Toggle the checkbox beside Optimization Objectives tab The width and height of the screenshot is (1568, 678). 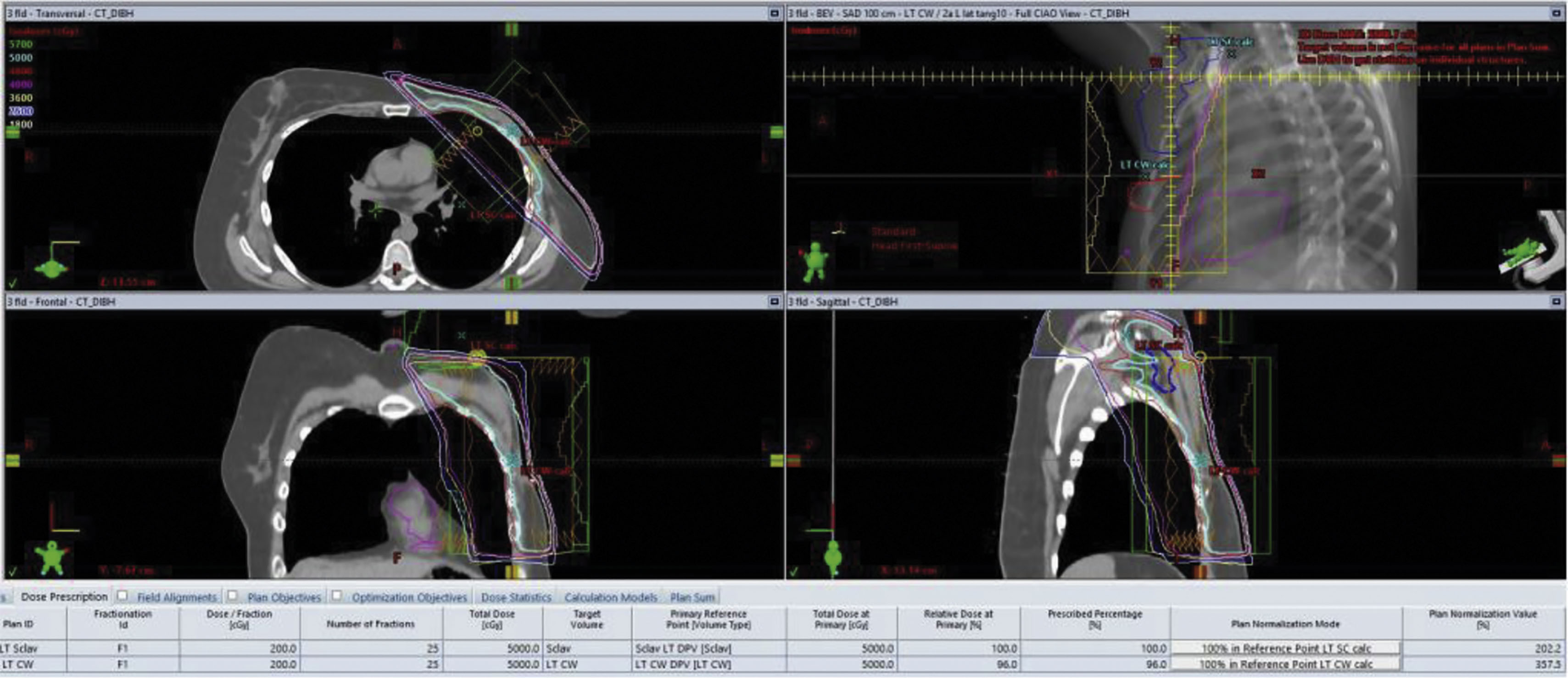[336, 595]
